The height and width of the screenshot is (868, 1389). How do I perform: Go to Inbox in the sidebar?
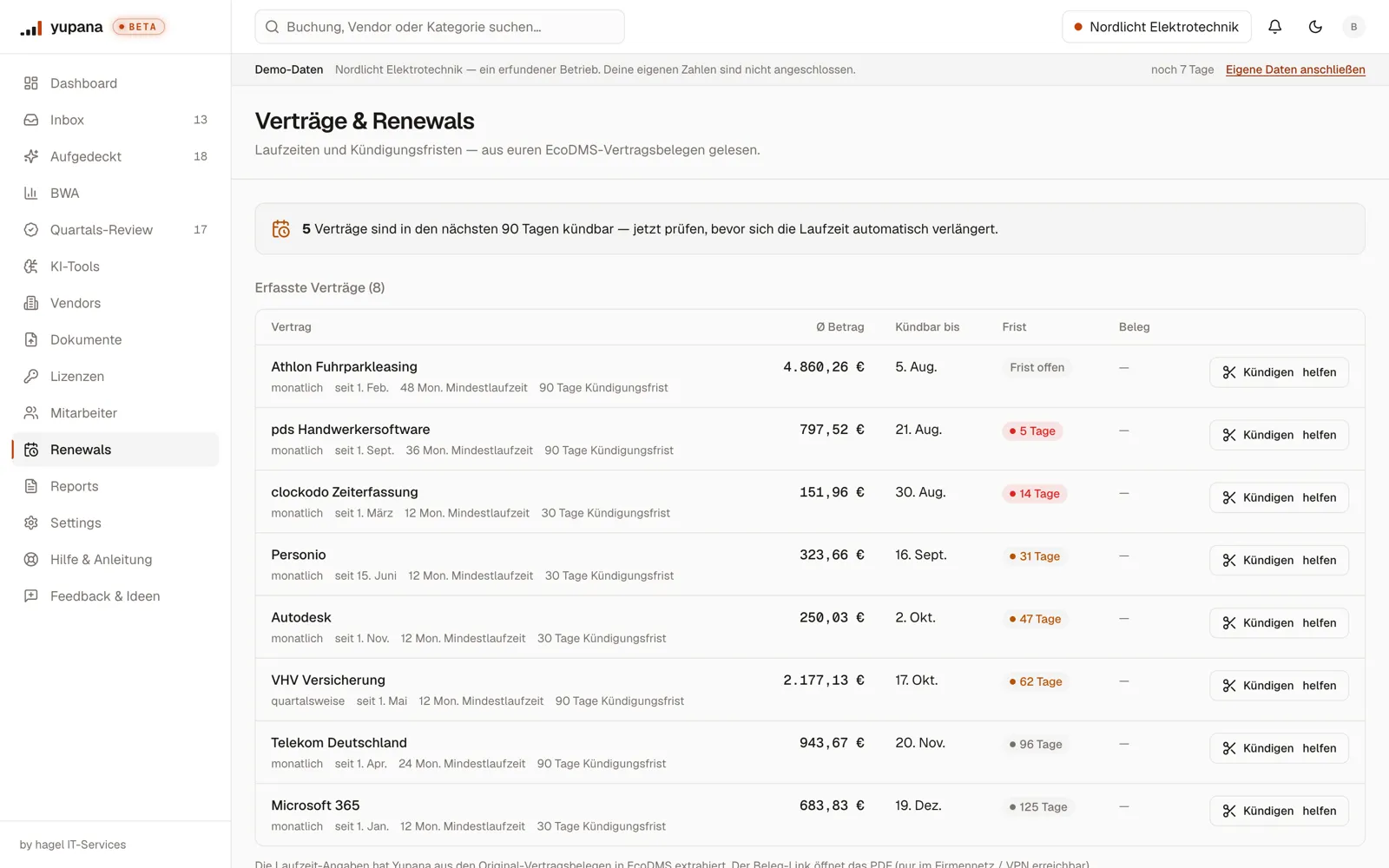(x=115, y=120)
